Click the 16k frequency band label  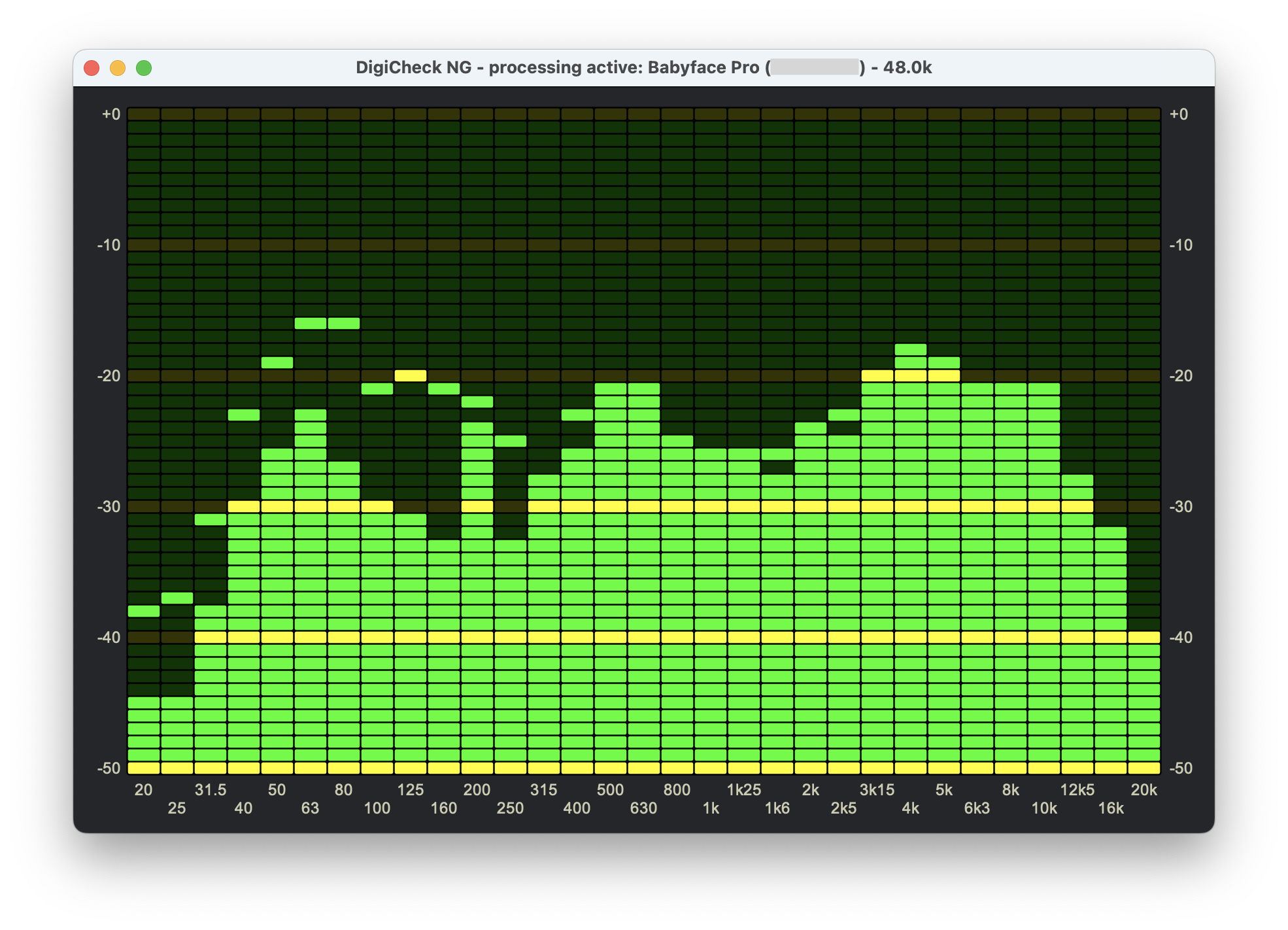pyautogui.click(x=1110, y=808)
